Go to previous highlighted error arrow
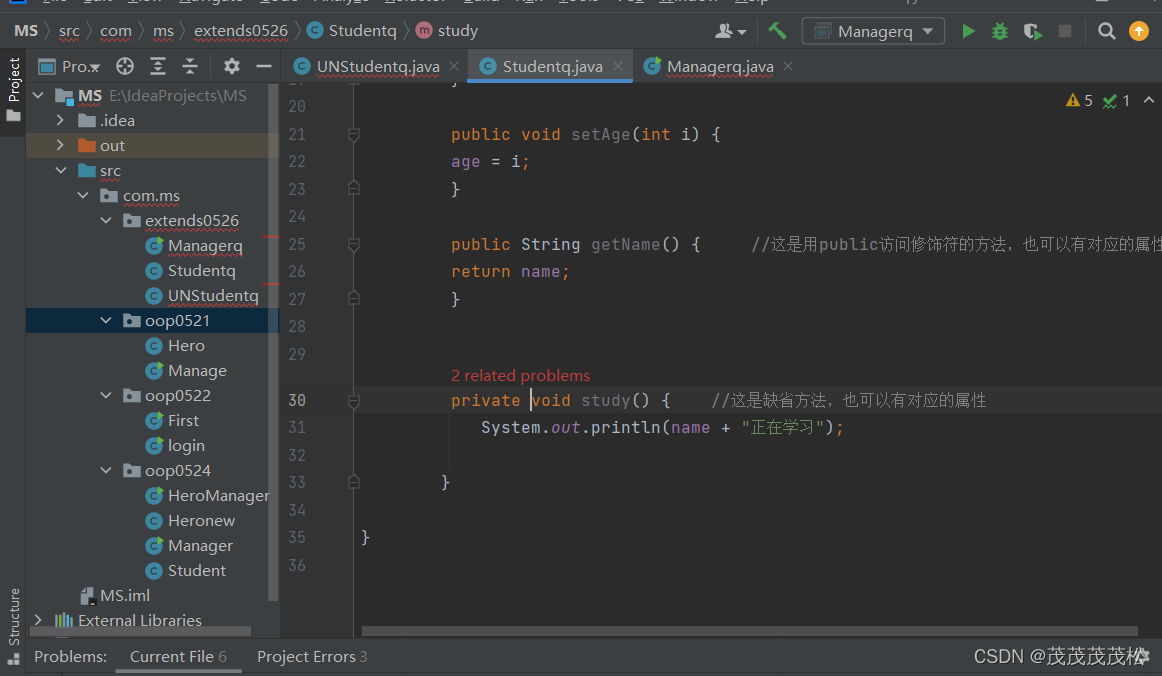This screenshot has width=1162, height=676. pos(1149,100)
